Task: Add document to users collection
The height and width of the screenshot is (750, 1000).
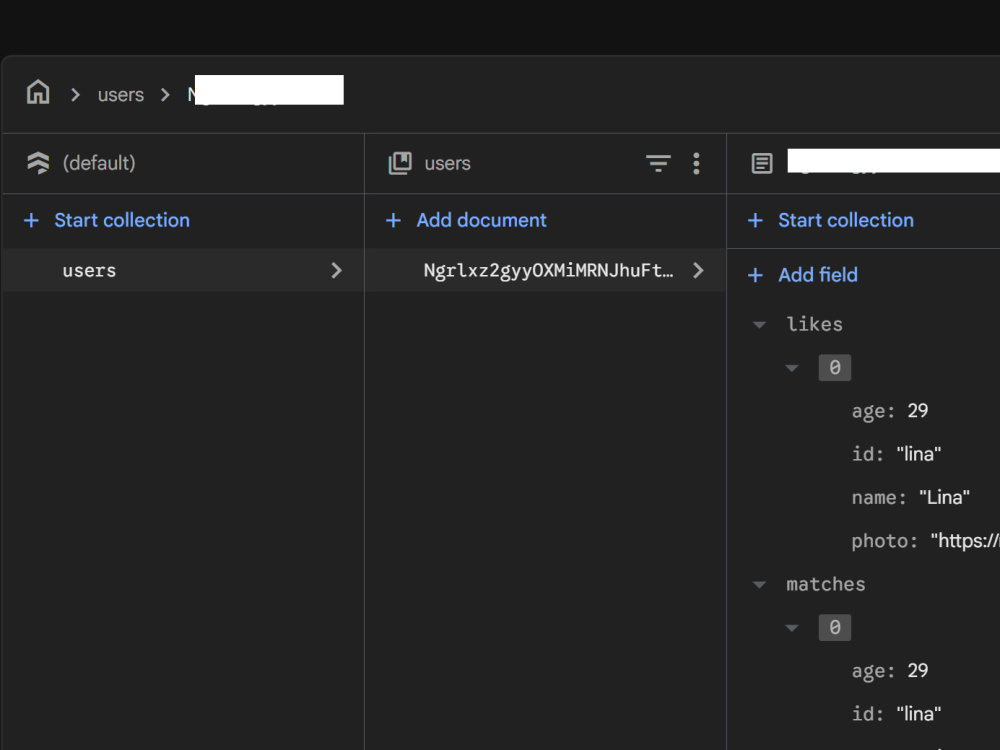Action: (x=466, y=220)
